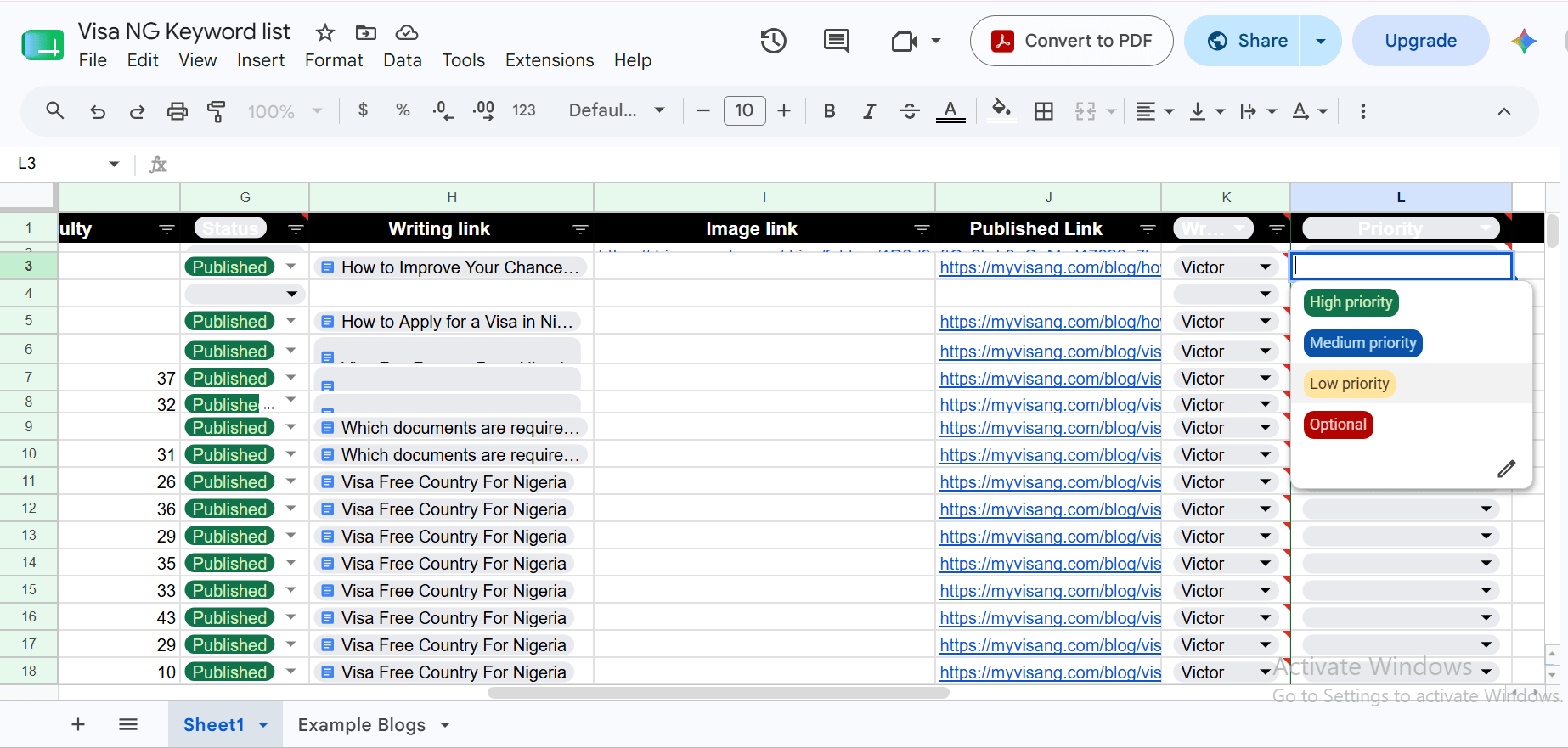Open the zoom level dropdown
The height and width of the screenshot is (748, 1568).
pos(285,111)
